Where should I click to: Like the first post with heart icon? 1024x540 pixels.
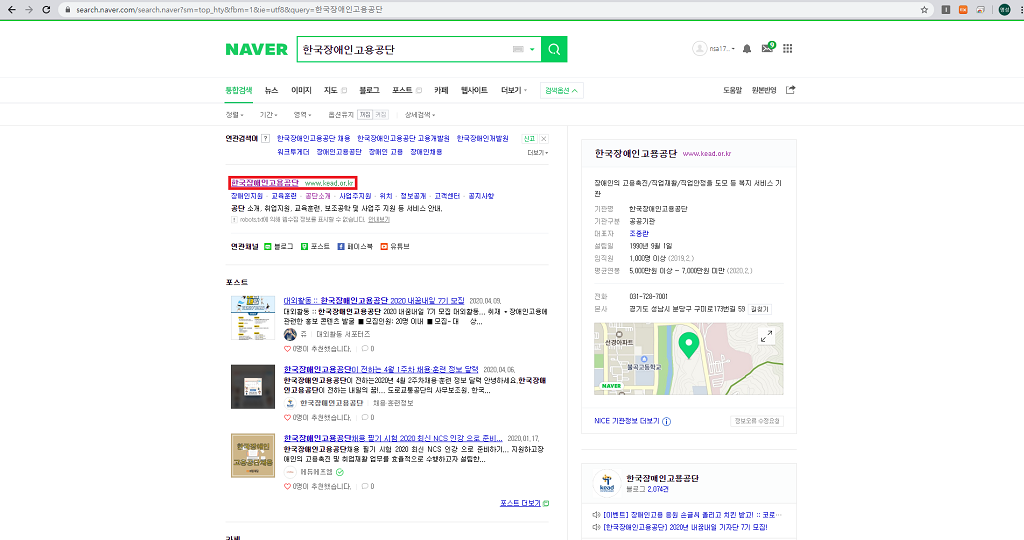pos(287,349)
